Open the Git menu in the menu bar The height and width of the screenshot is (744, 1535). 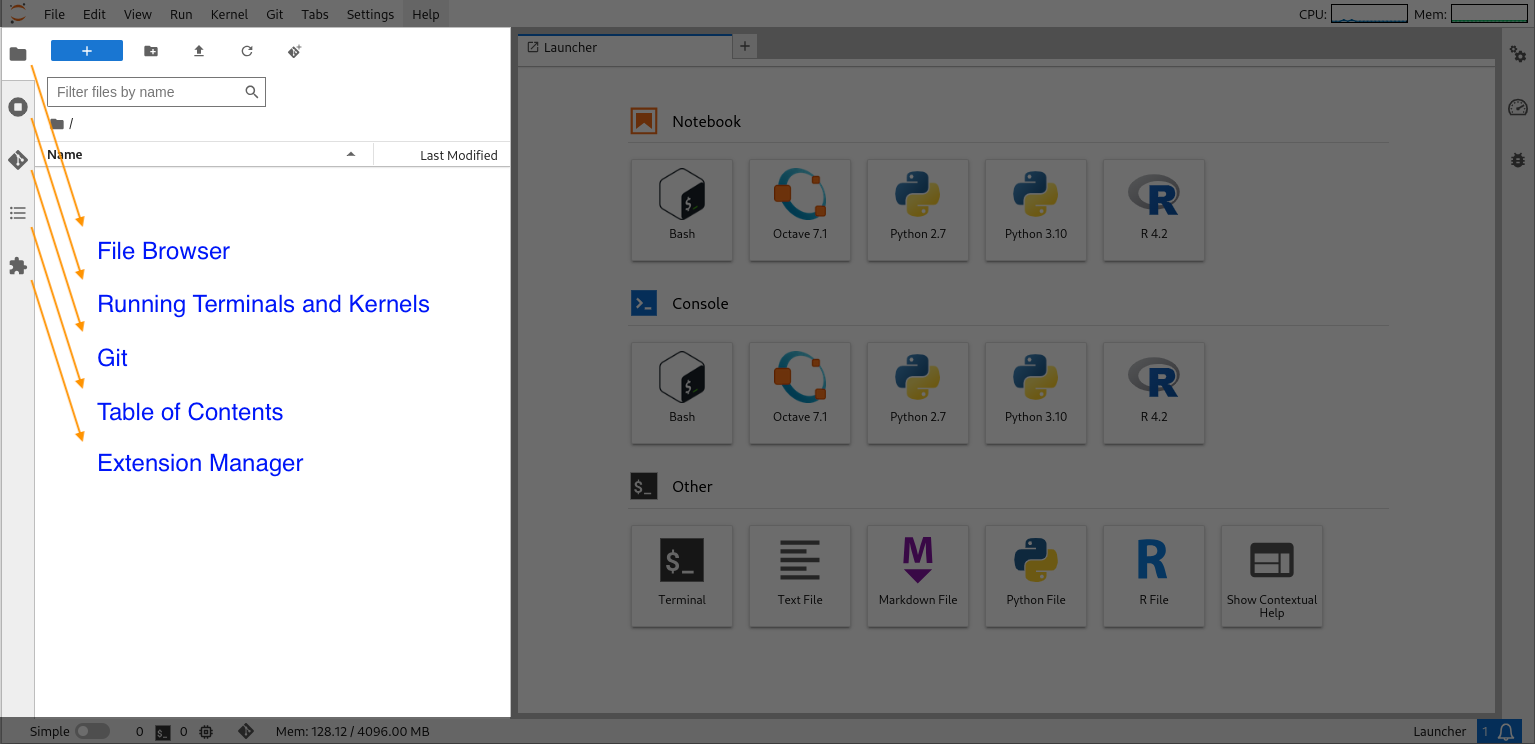click(275, 15)
